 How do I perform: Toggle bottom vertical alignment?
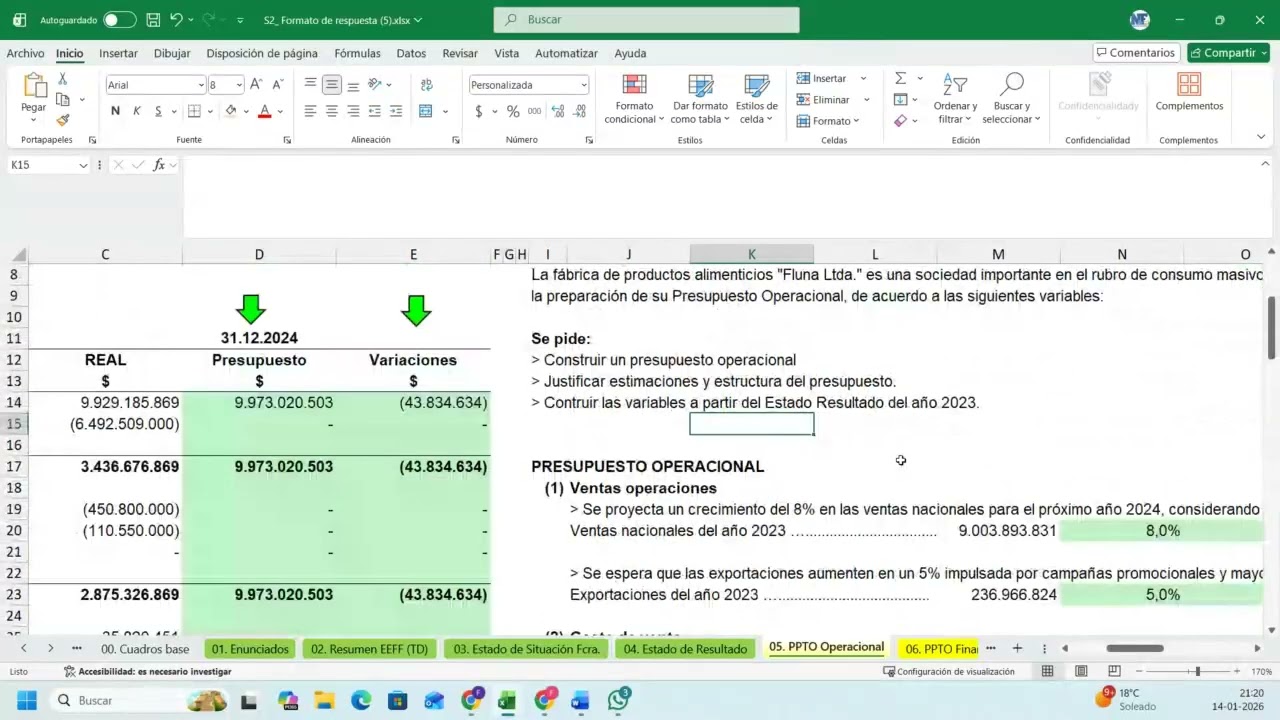(x=353, y=85)
